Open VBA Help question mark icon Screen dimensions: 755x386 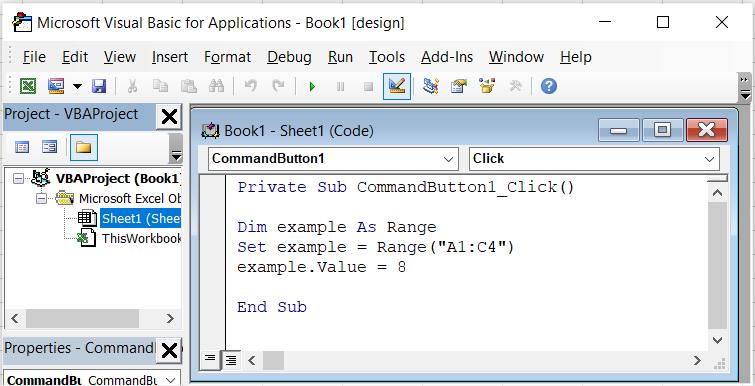pos(549,87)
